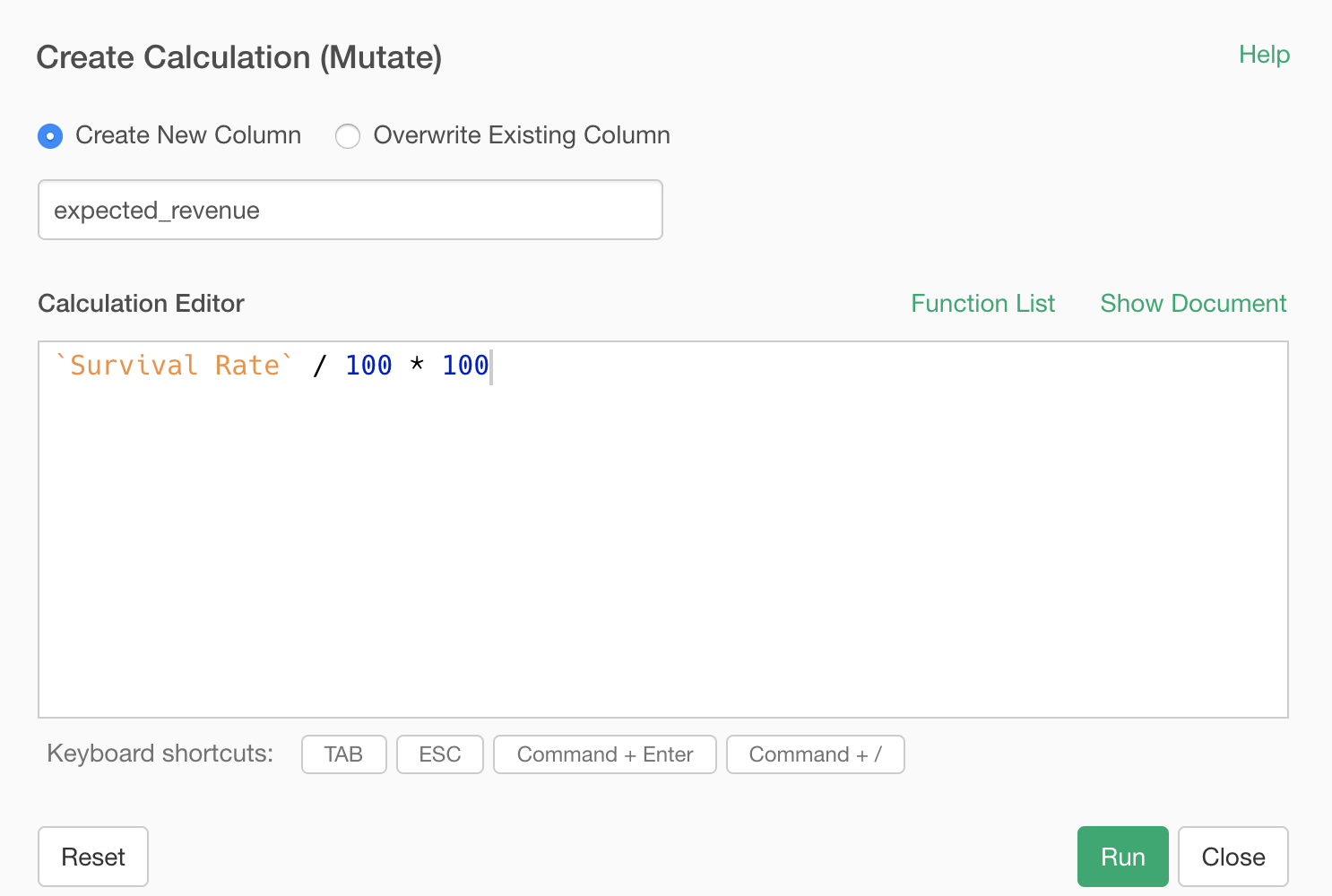
Task: Click the empty area of the Calculation Editor
Action: pos(663,556)
